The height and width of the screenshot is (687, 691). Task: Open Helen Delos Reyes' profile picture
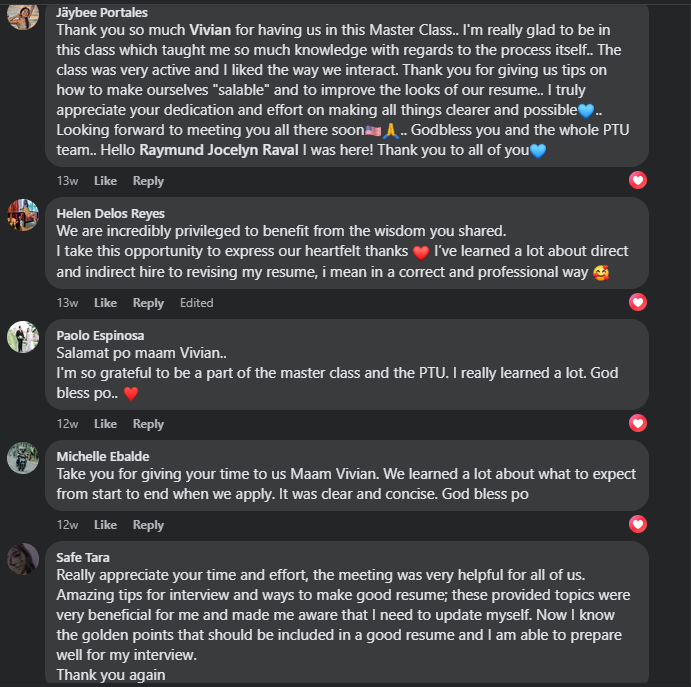click(x=23, y=214)
